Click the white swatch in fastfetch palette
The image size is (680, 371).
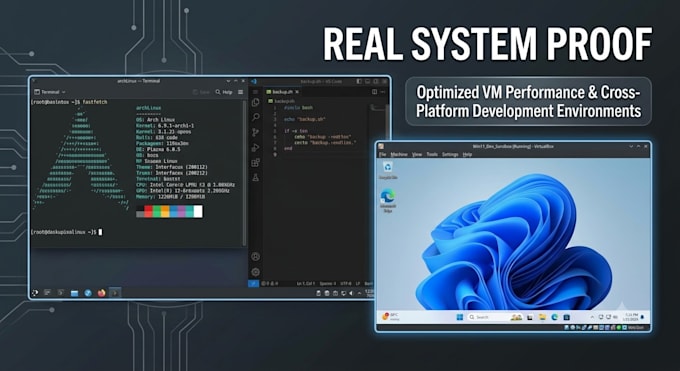pyautogui.click(x=198, y=211)
